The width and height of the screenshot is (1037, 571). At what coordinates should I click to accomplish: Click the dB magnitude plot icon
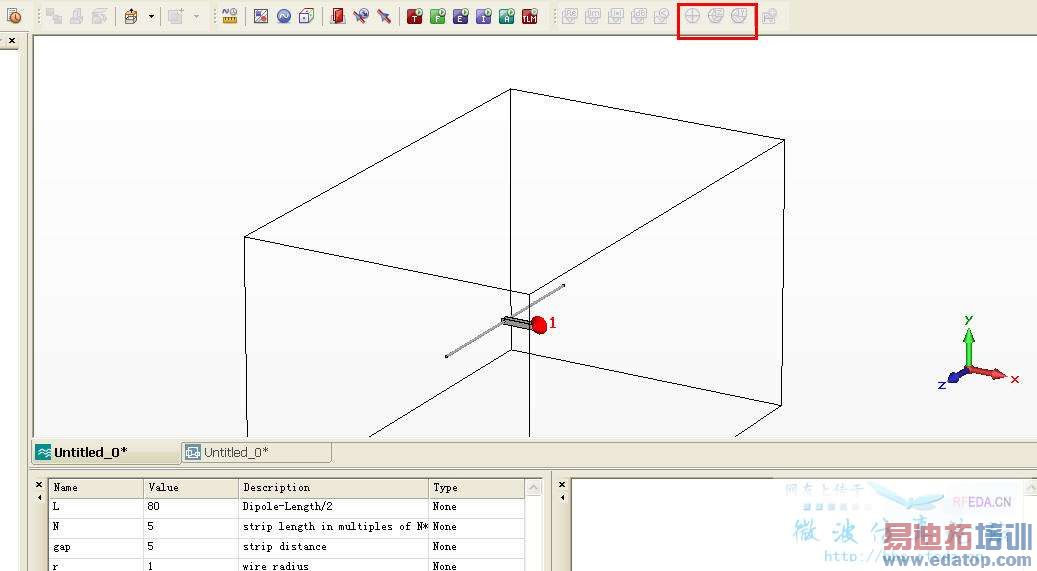point(639,16)
